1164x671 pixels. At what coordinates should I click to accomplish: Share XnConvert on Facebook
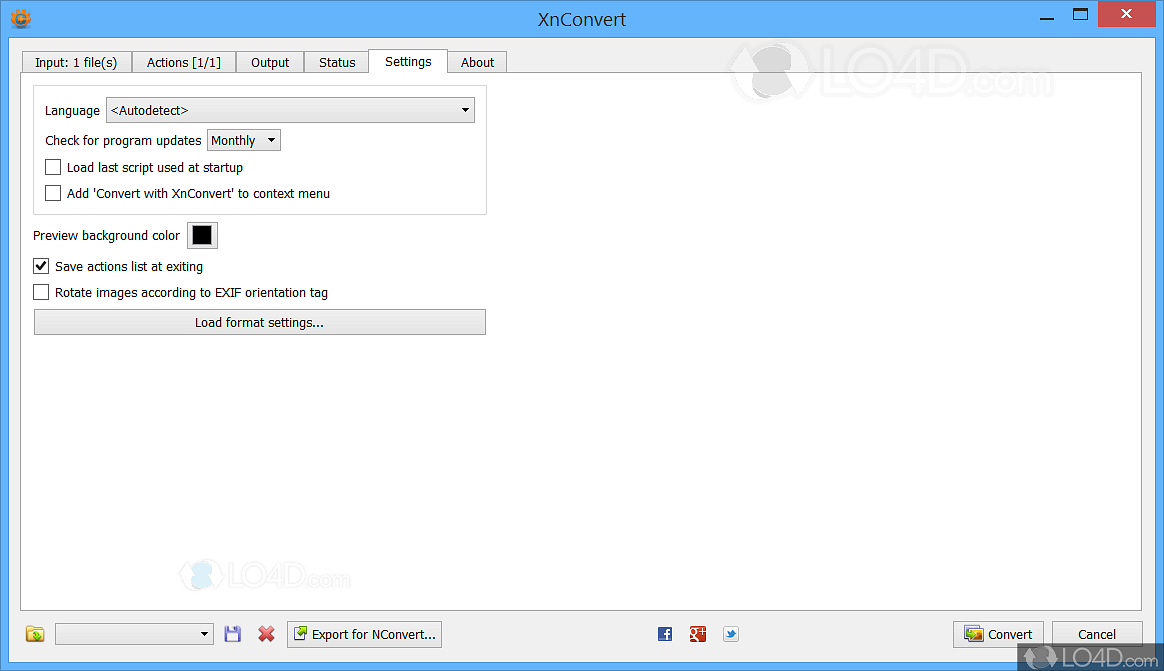[664, 633]
